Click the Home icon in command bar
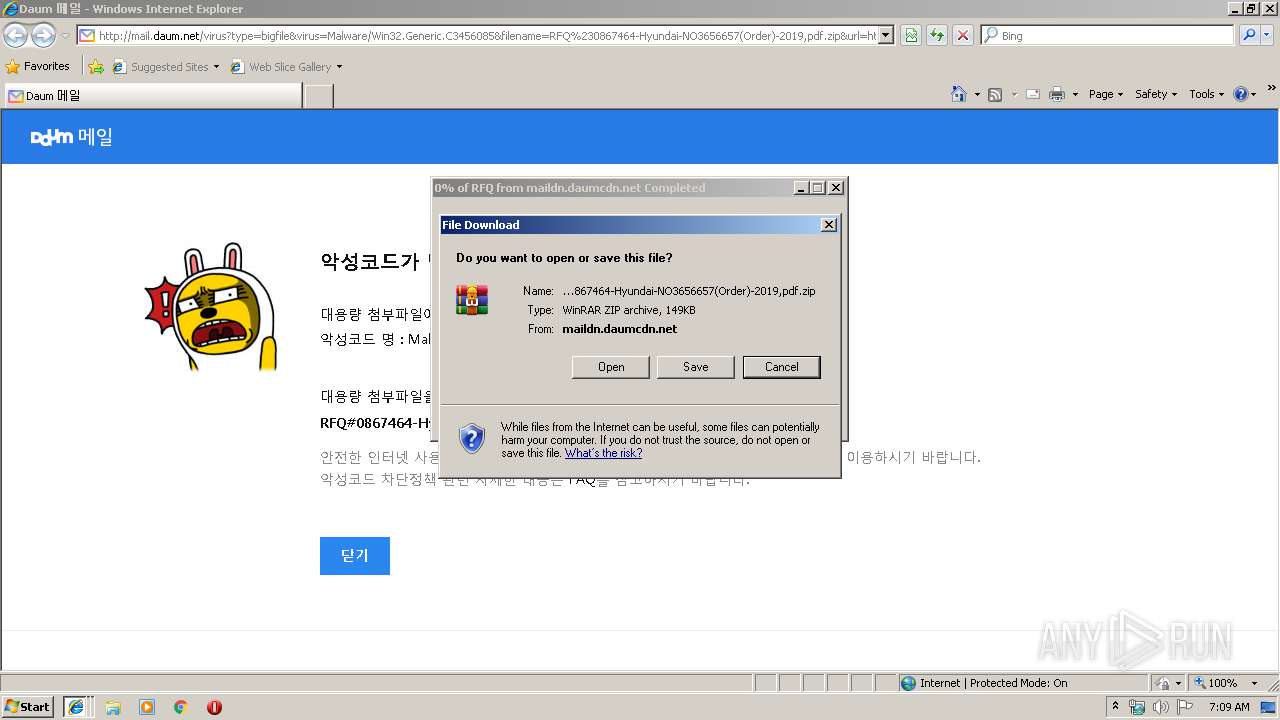Screen dimensions: 1280x720 [959, 94]
